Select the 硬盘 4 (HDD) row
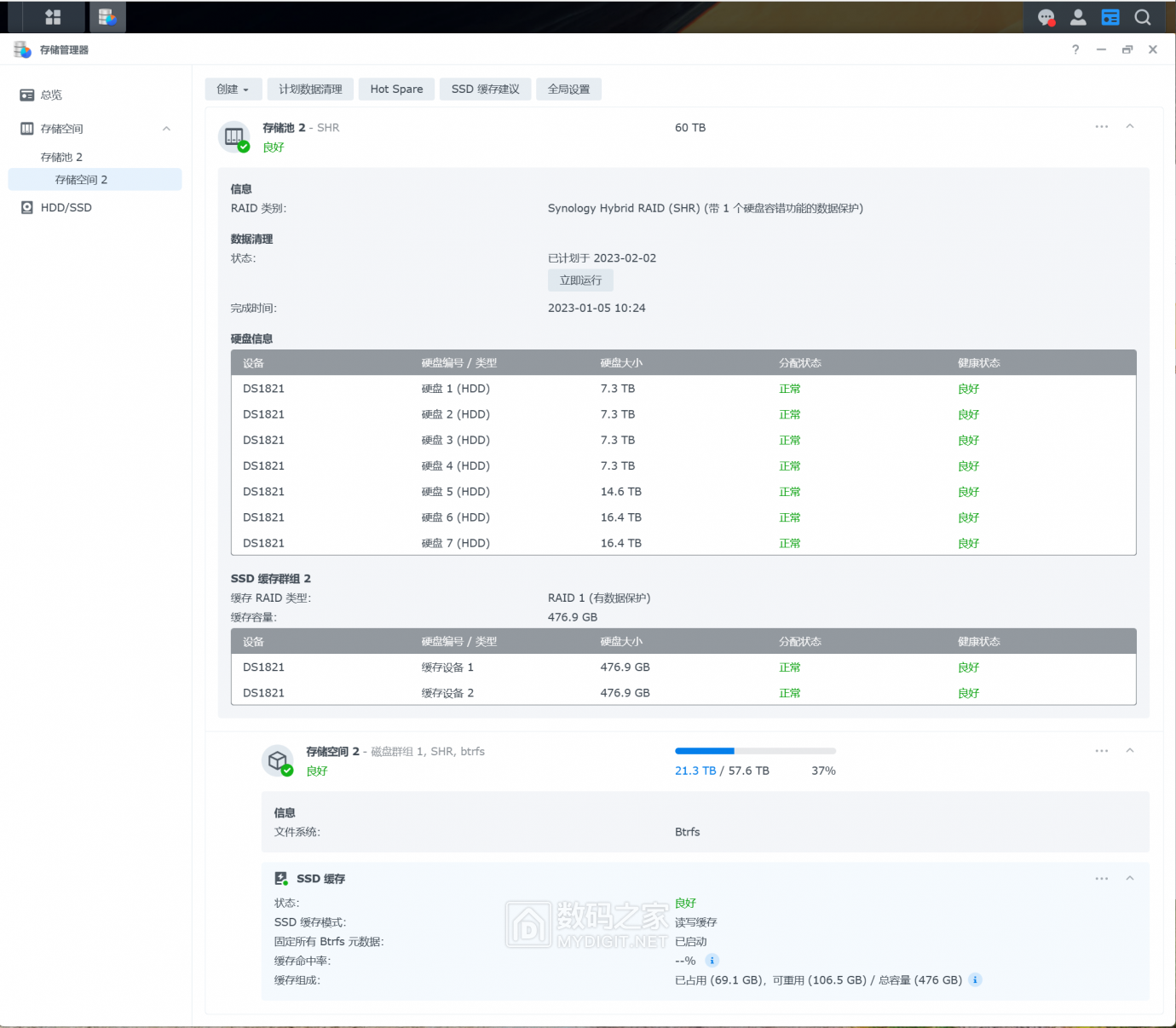Screen dimensions: 1176x1028 pos(683,465)
